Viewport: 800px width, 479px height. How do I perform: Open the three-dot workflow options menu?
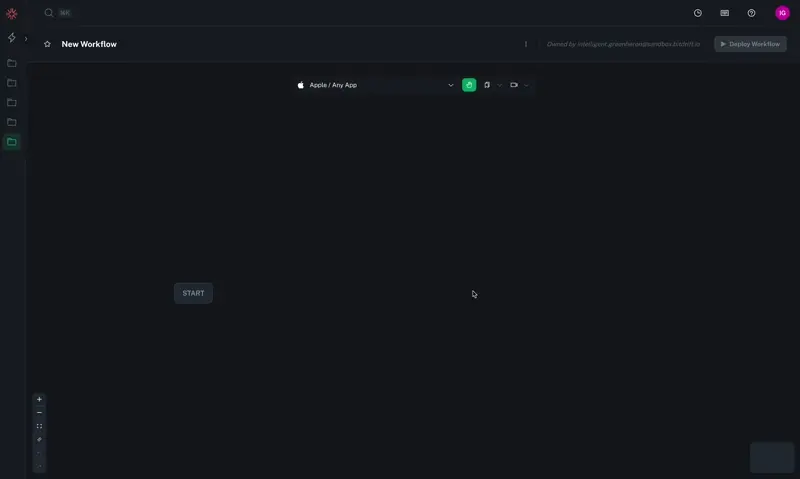tap(526, 44)
